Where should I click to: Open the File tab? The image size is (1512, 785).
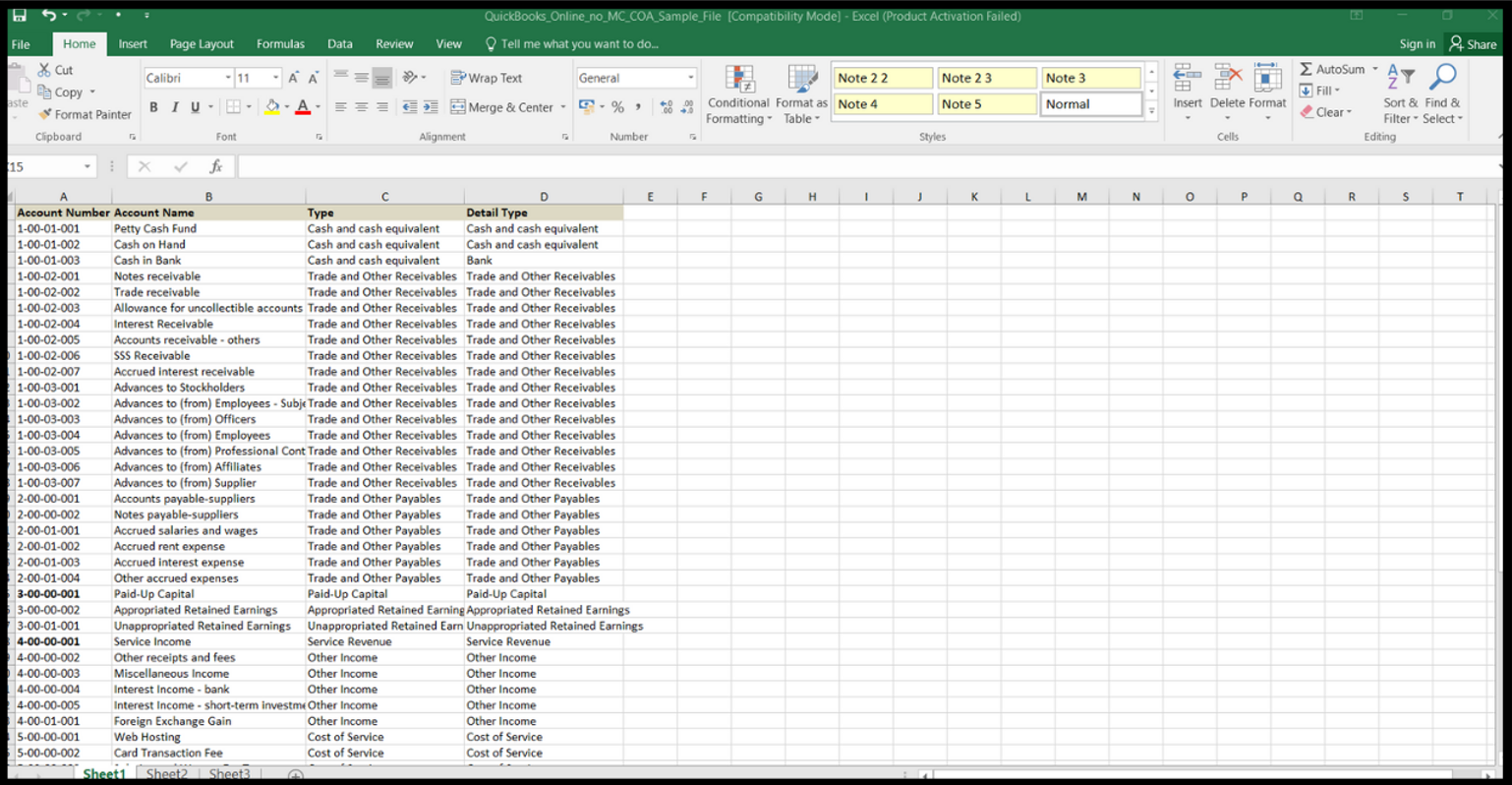[21, 44]
